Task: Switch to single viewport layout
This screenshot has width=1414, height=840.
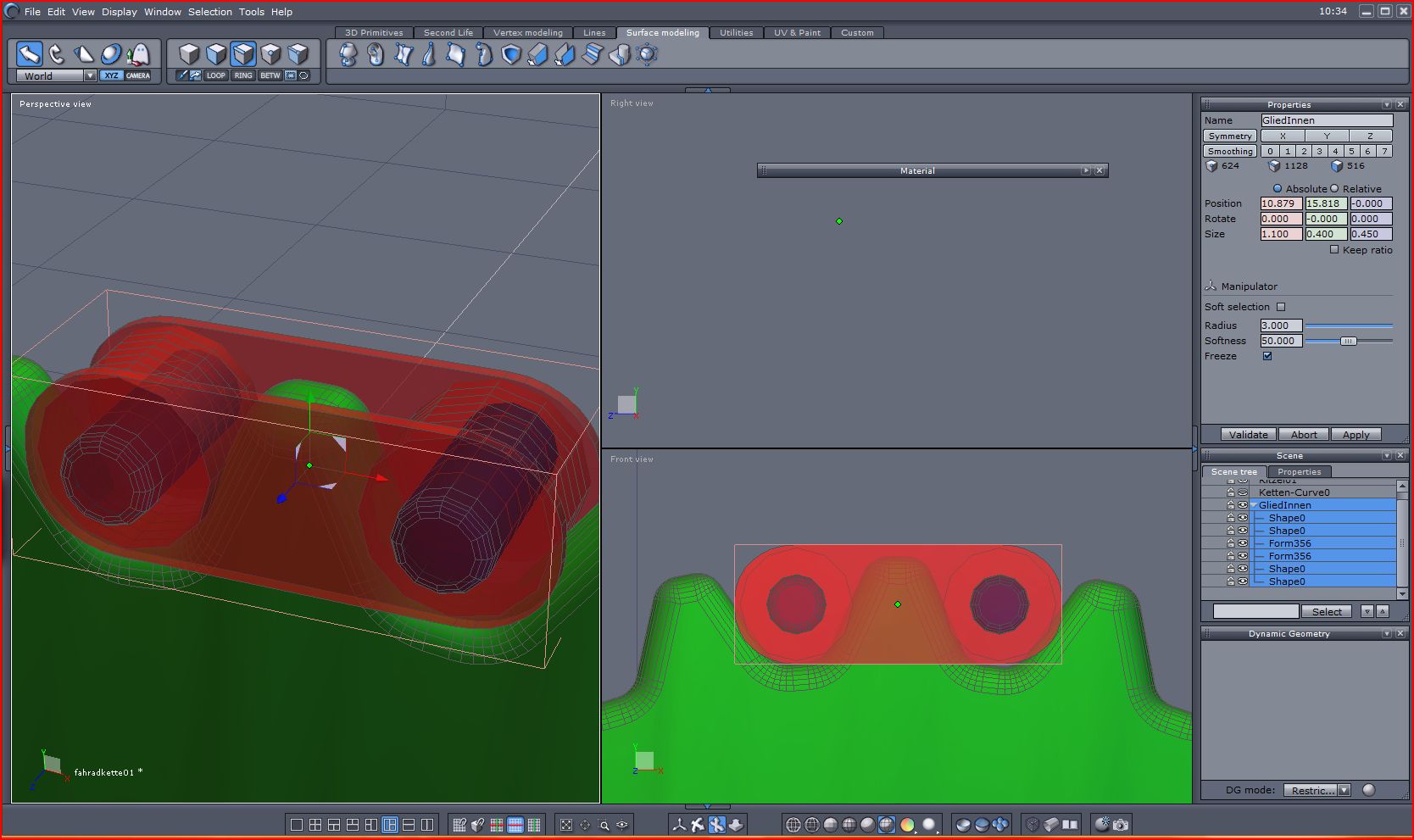Action: point(296,825)
